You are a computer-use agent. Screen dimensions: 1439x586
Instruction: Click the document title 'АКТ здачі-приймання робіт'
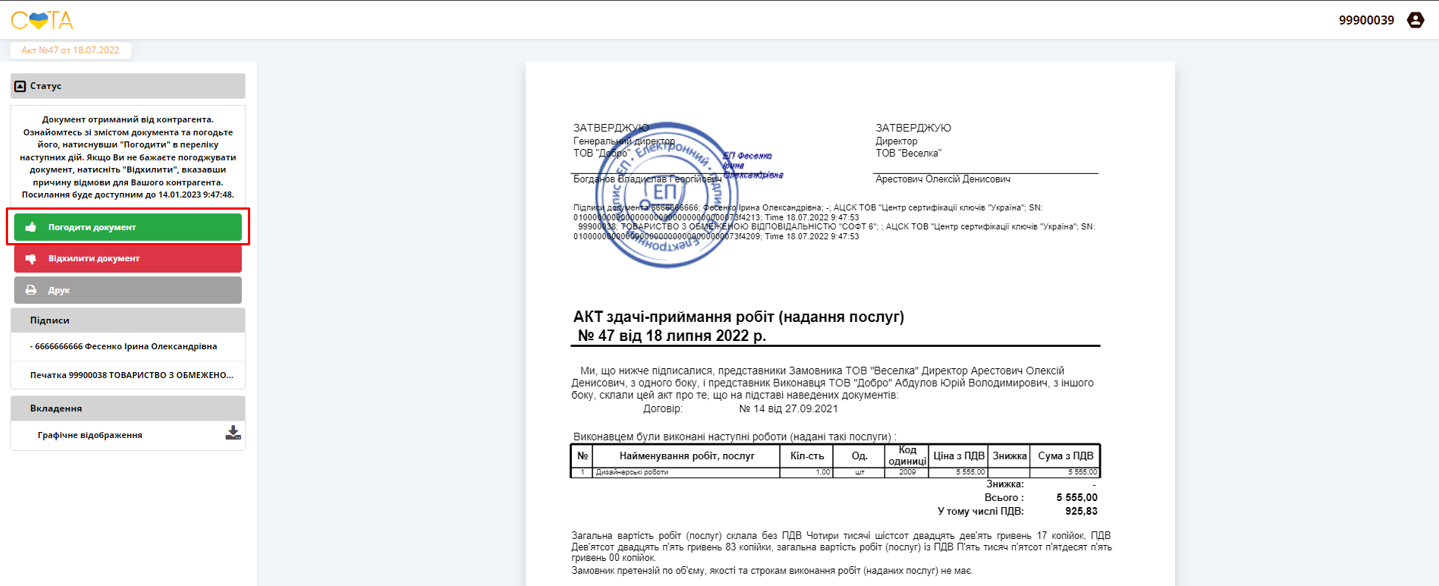pyautogui.click(x=738, y=316)
